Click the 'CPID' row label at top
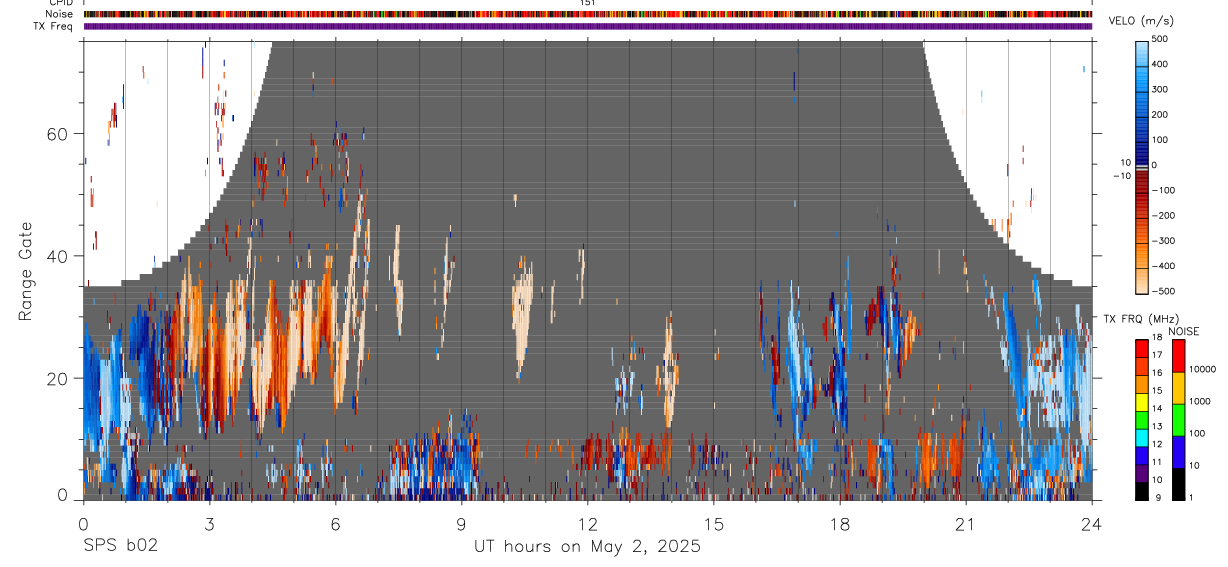Screen dimensions: 1228x567 [x=60, y=3]
